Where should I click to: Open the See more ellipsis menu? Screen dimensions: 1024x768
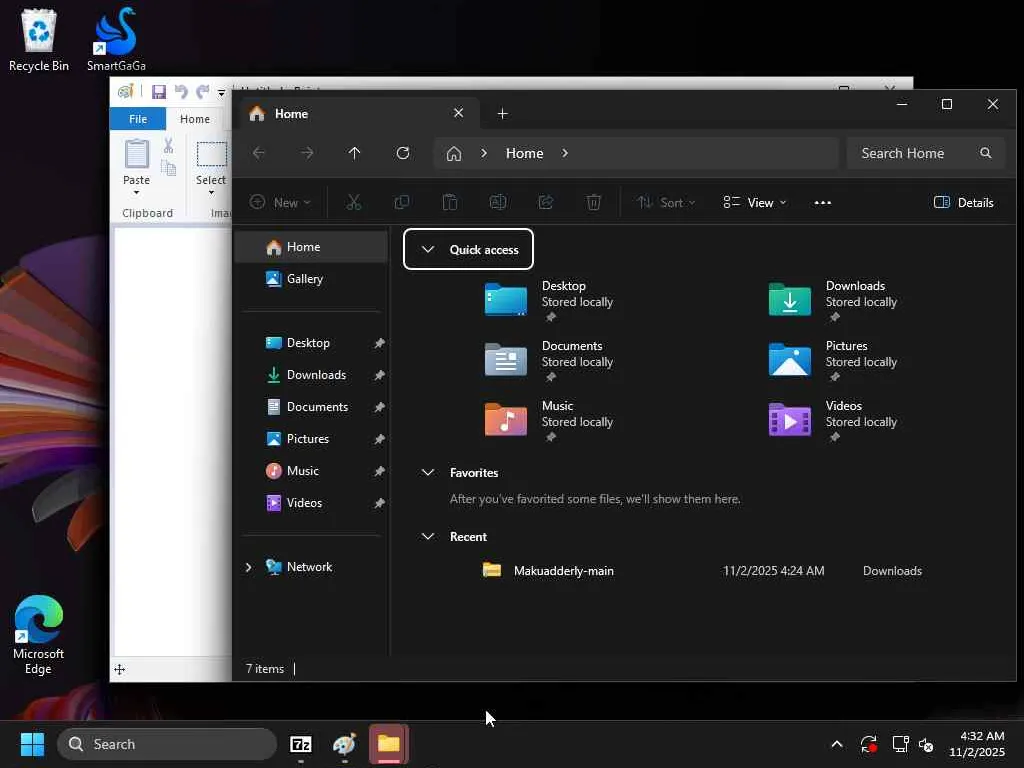[x=823, y=202]
